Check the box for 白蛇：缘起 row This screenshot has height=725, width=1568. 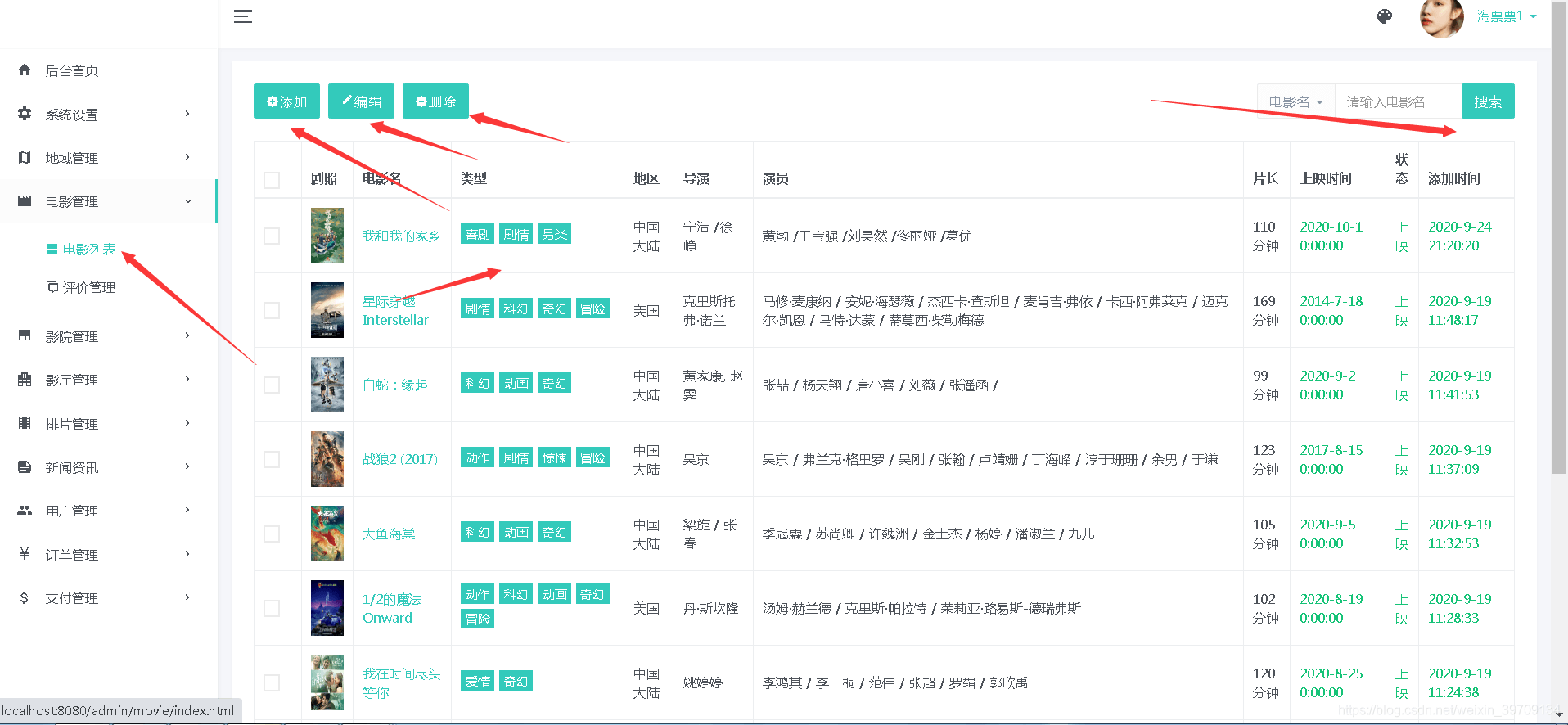point(272,385)
